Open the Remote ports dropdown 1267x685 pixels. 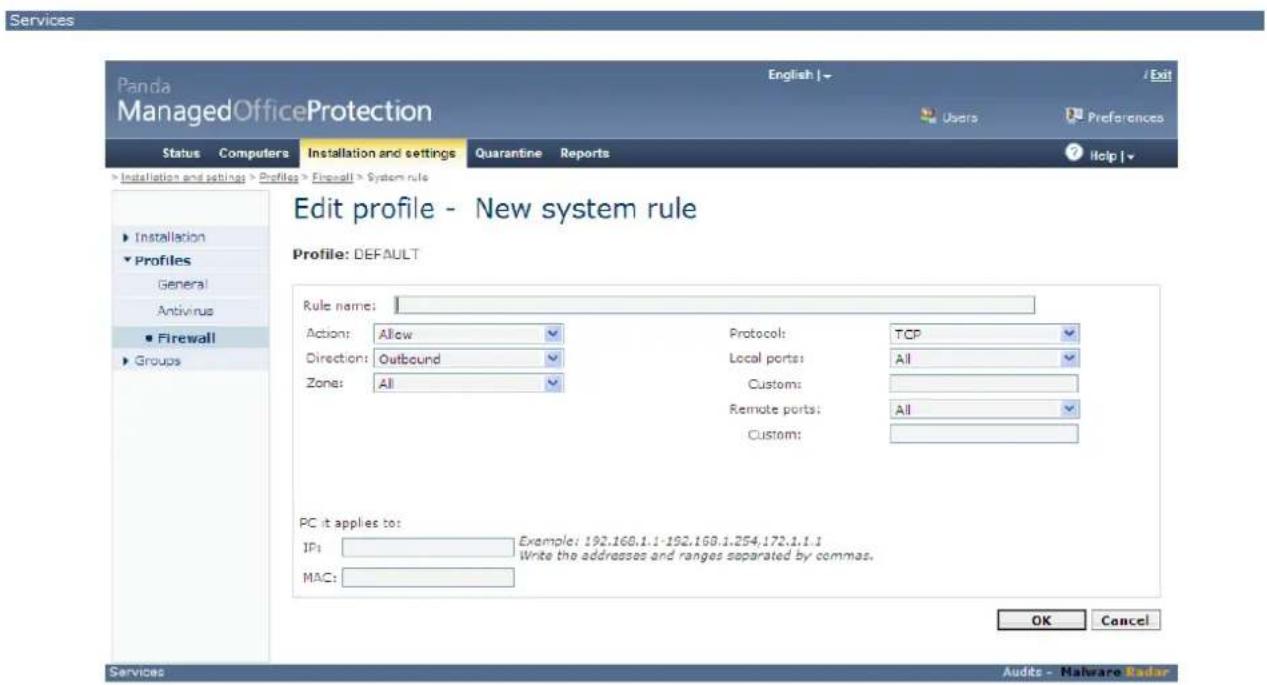pos(984,409)
